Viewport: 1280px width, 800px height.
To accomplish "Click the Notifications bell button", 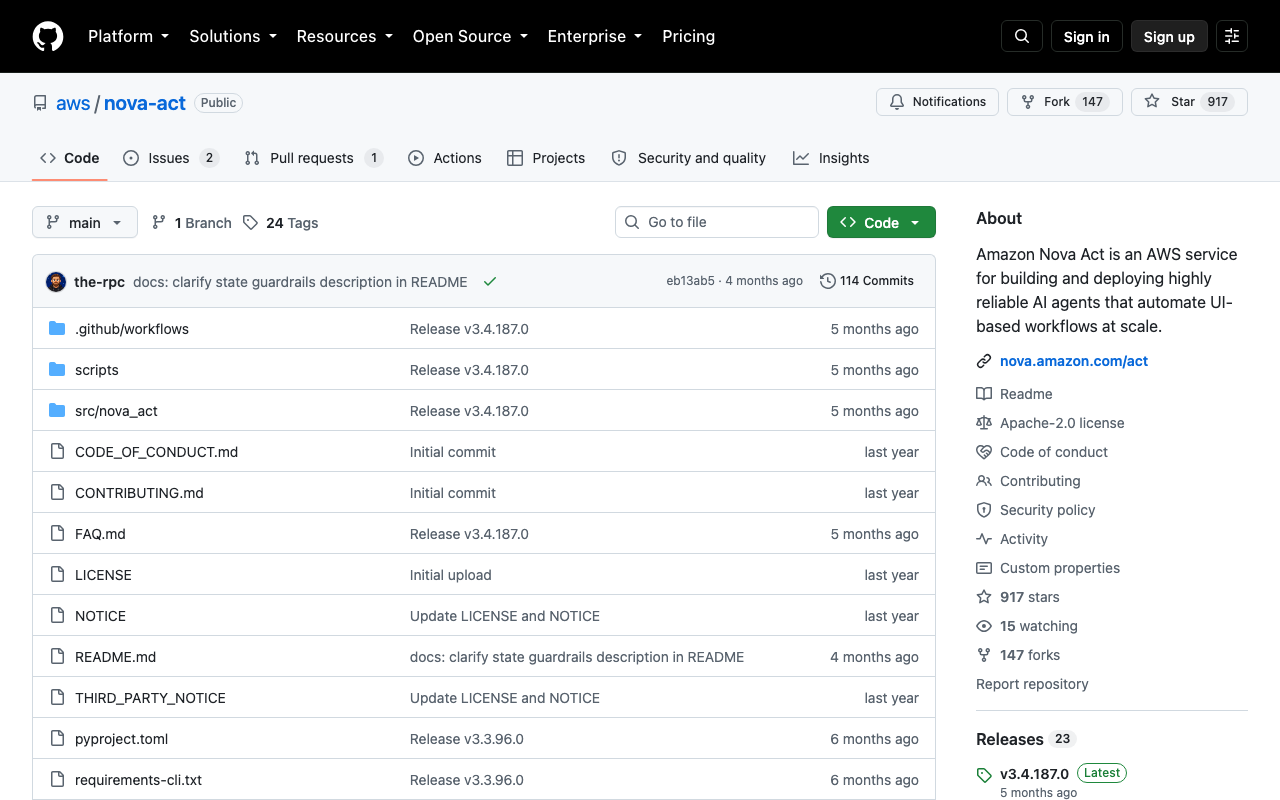I will pyautogui.click(x=937, y=102).
